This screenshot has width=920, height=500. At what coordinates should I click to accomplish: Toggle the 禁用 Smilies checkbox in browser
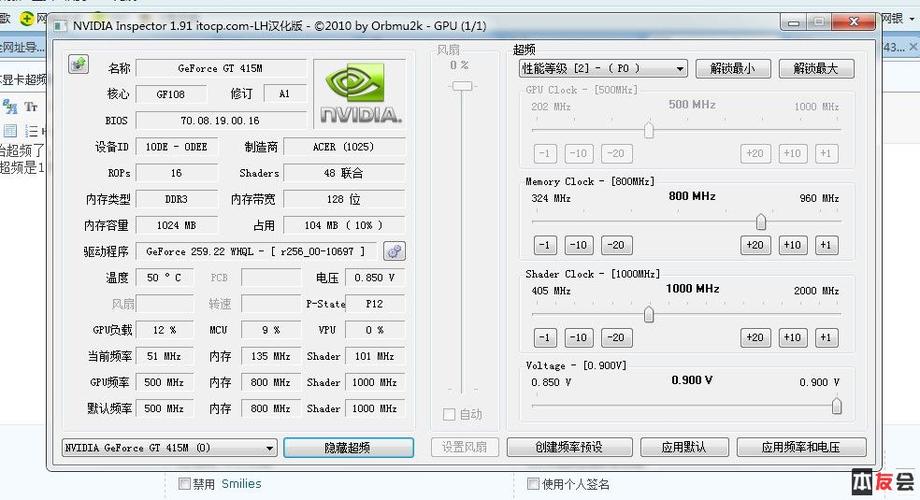(185, 484)
